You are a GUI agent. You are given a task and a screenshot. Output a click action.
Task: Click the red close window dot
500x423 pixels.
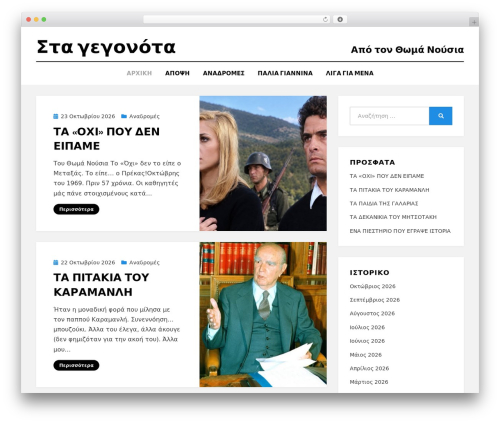click(x=29, y=20)
